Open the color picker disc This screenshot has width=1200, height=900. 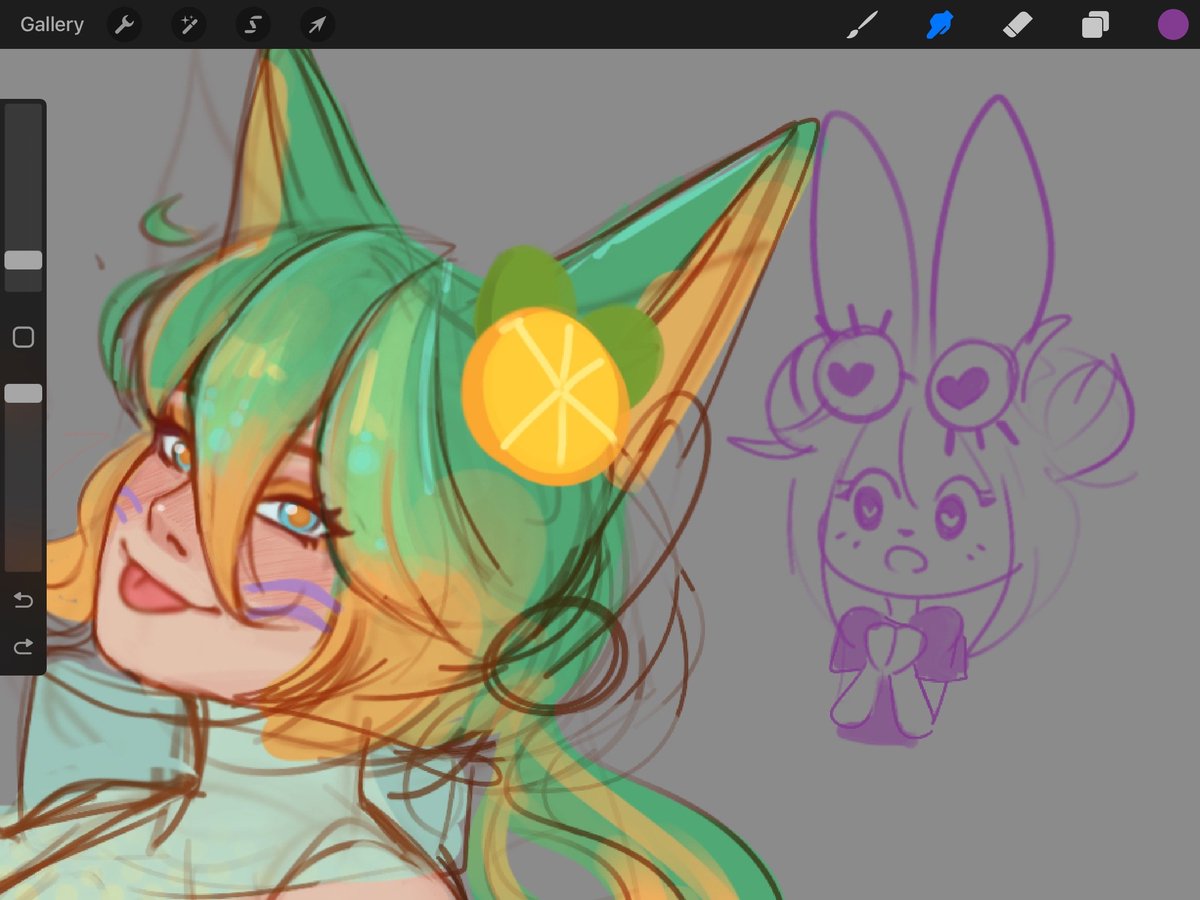click(x=1172, y=24)
